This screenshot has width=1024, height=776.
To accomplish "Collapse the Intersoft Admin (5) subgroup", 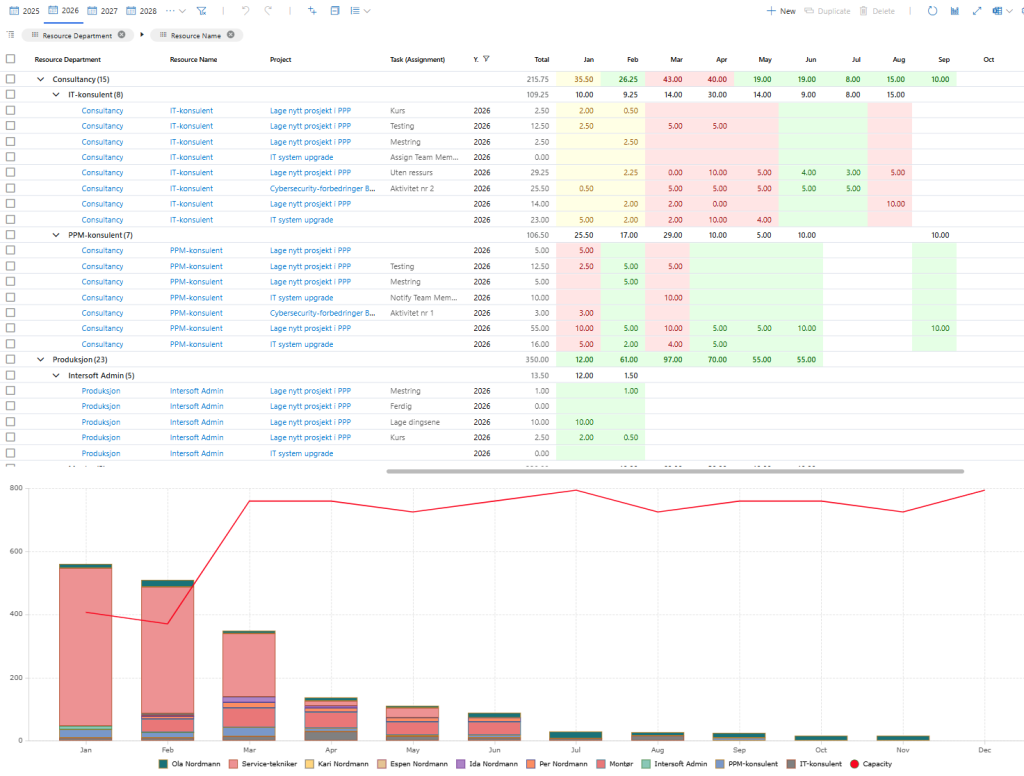I will coord(56,376).
